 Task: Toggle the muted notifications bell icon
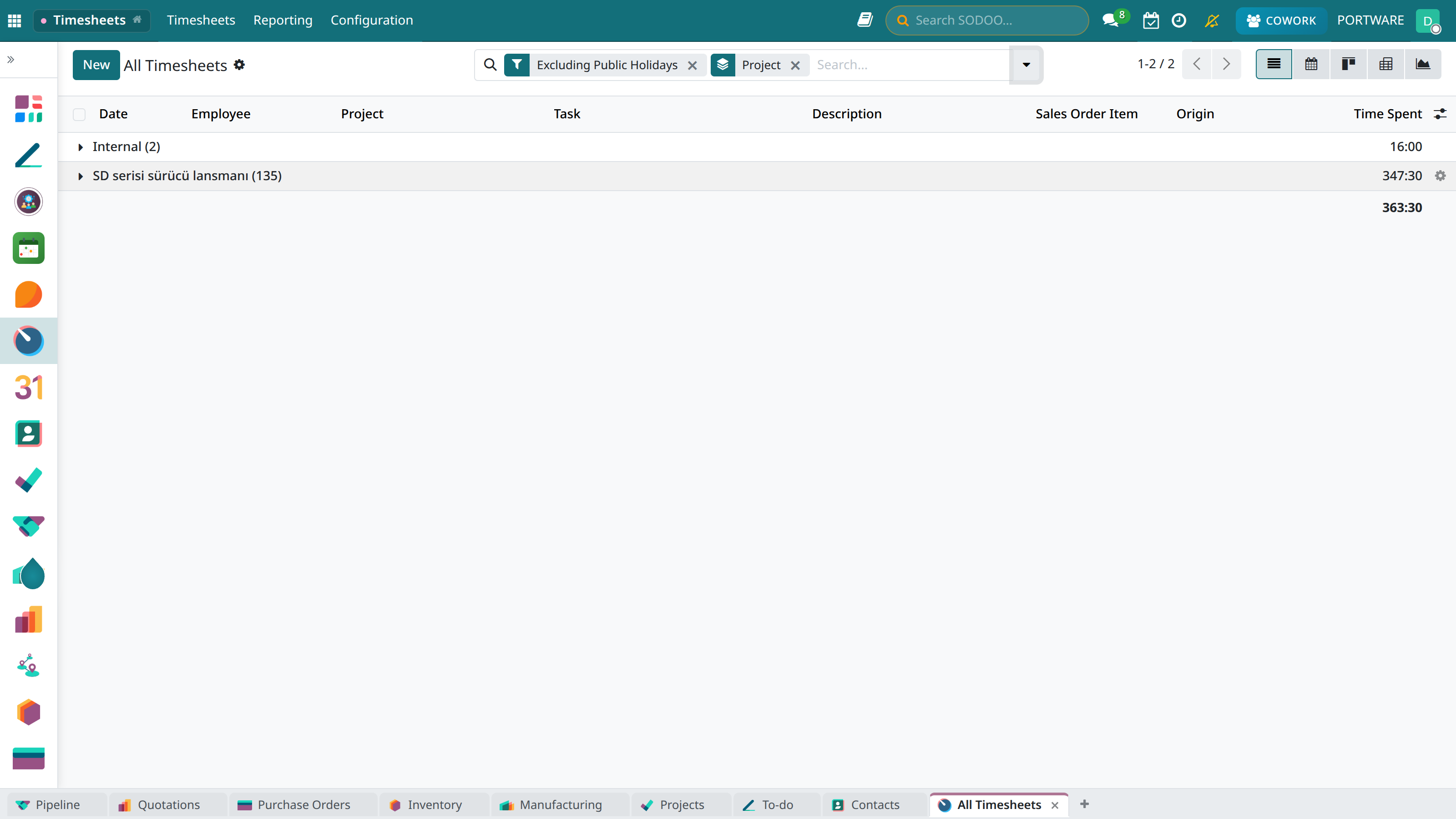point(1212,21)
